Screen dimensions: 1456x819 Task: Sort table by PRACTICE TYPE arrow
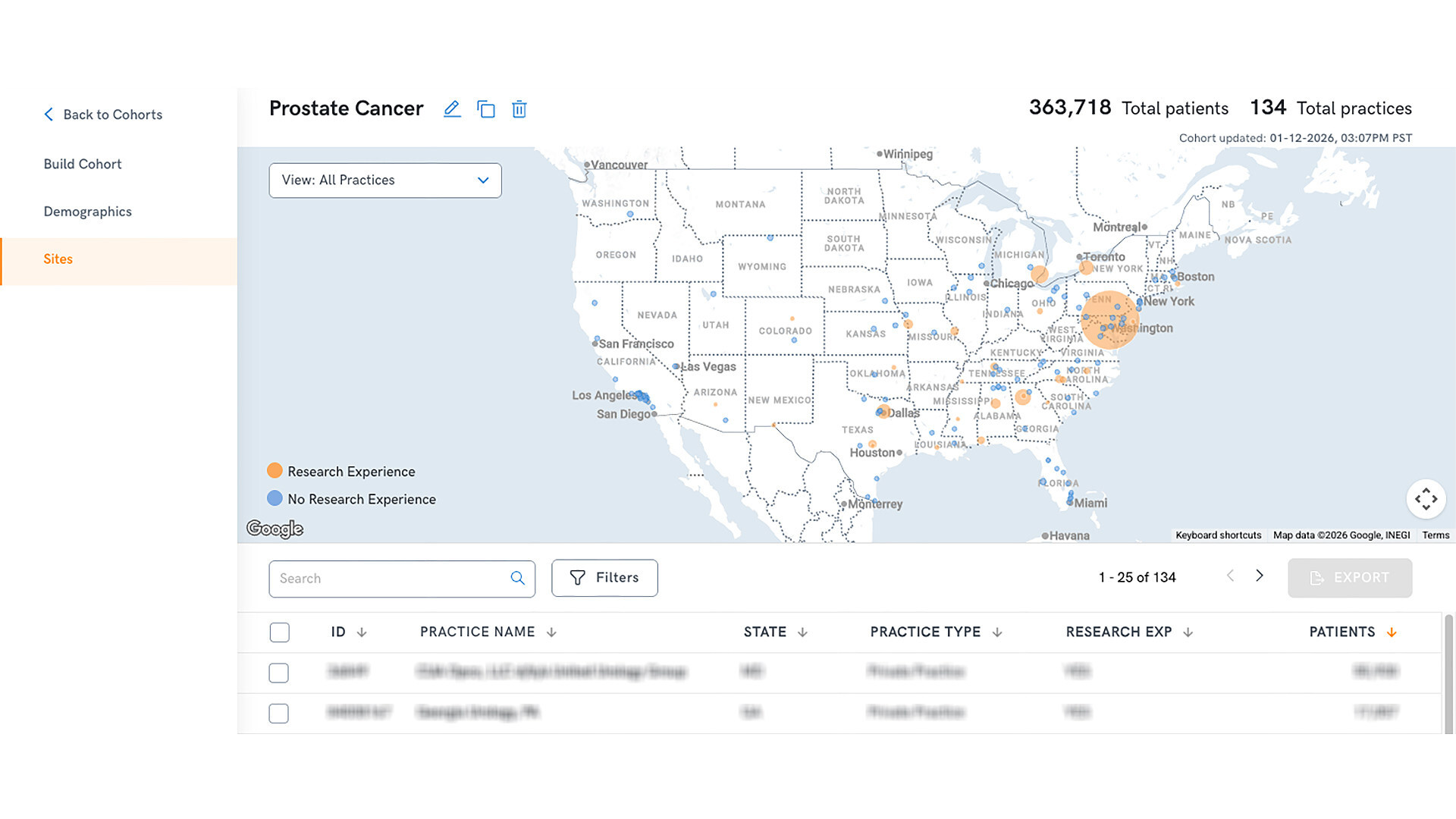[997, 632]
